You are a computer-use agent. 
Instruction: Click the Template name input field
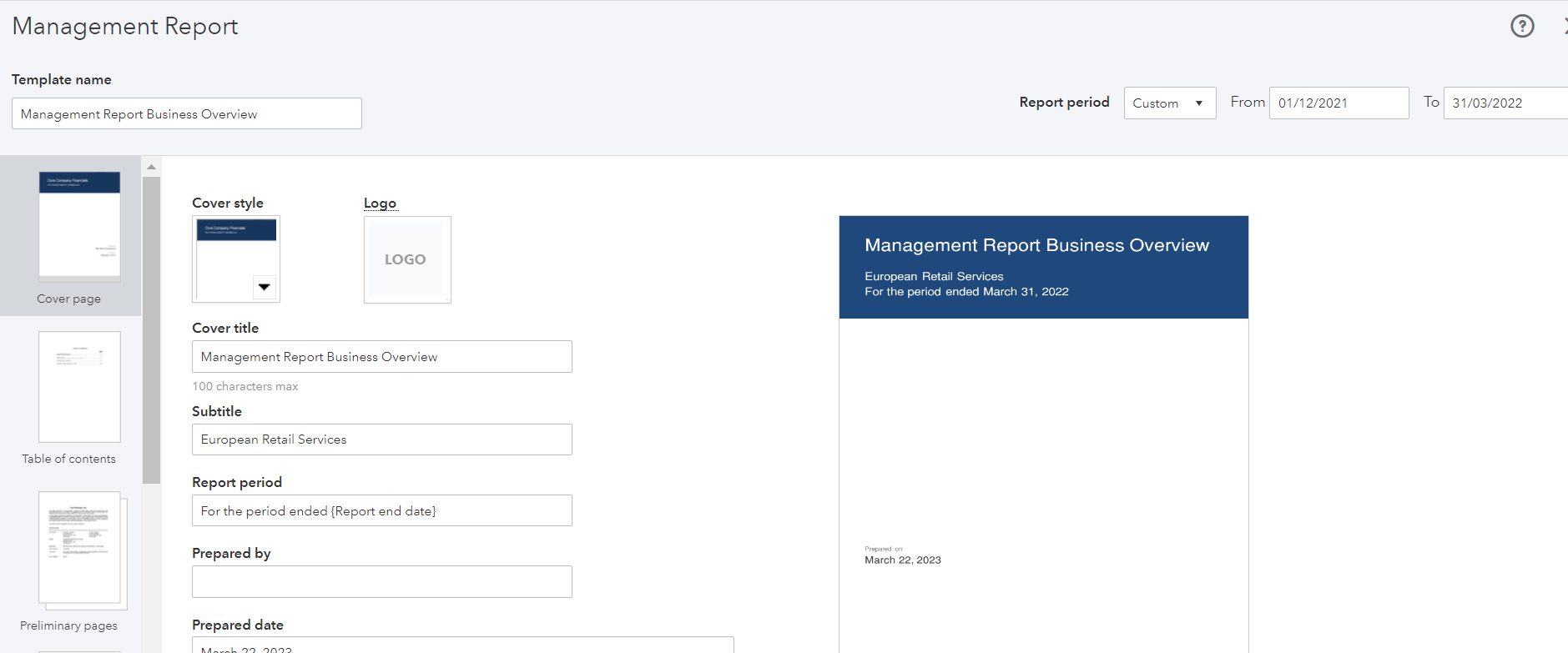click(x=186, y=114)
